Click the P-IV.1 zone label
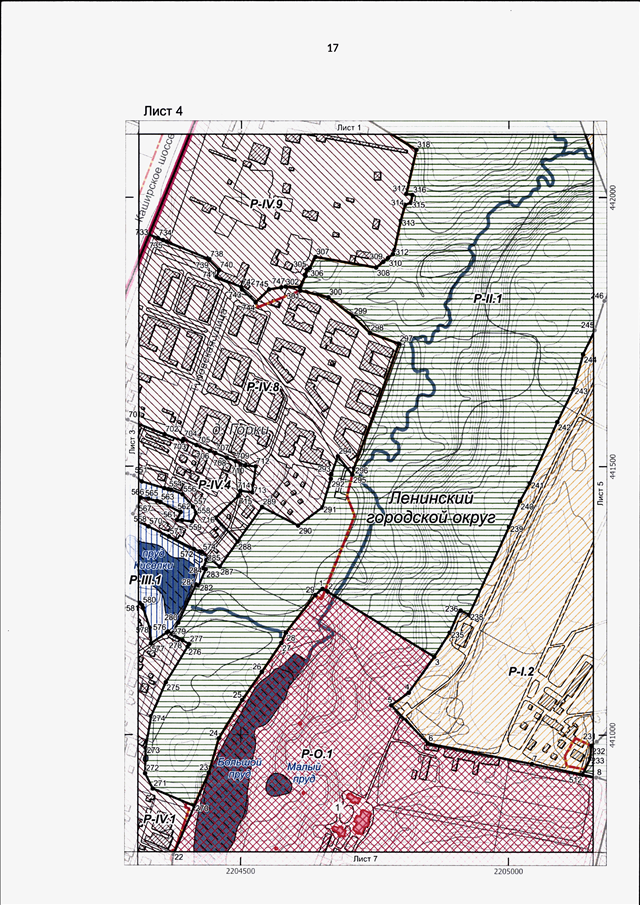Screen dimensions: 640x905 point(158,820)
